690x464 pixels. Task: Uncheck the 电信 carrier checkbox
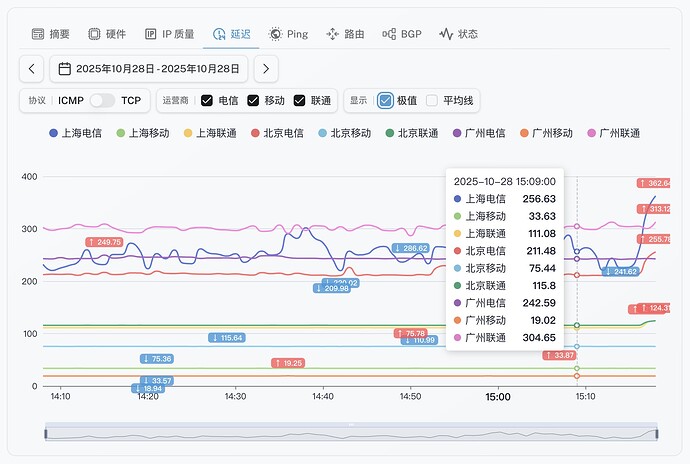pyautogui.click(x=206, y=101)
